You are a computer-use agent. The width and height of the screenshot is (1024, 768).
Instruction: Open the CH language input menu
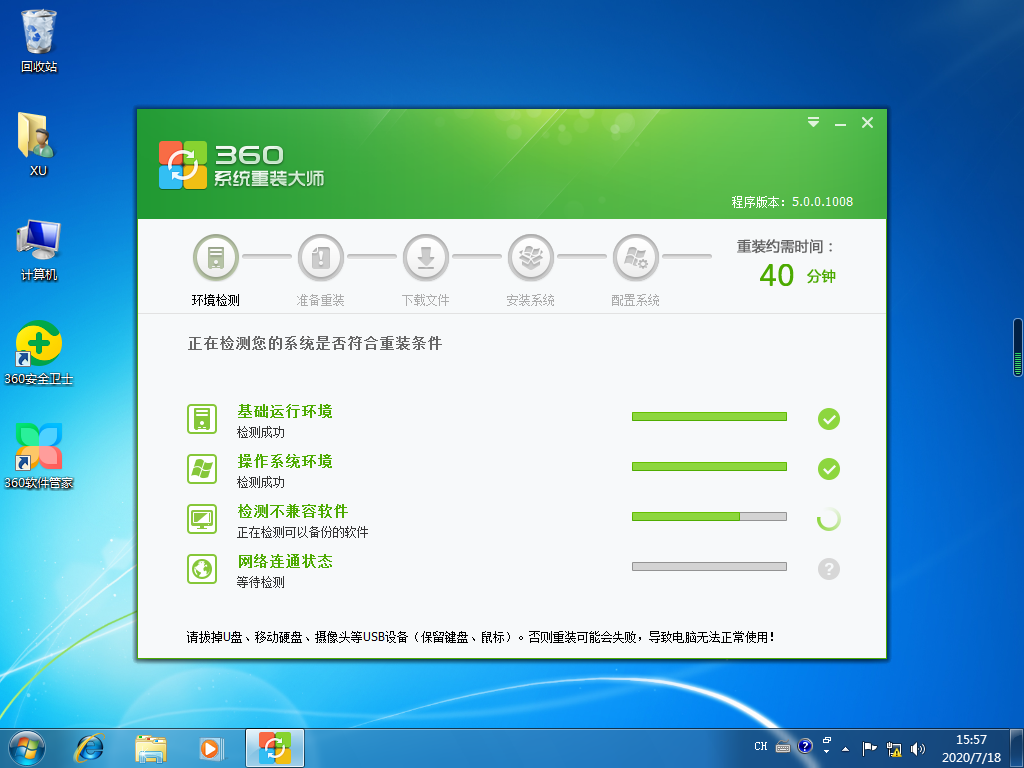pyautogui.click(x=760, y=746)
